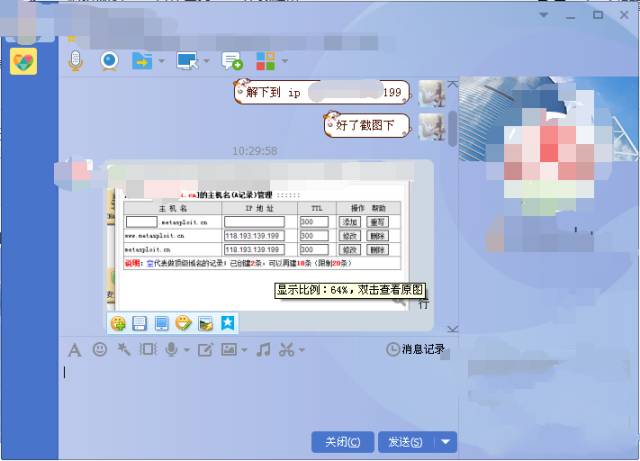Viewport: 640px width, 461px height.
Task: Close the chat window with X
Action: (624, 15)
